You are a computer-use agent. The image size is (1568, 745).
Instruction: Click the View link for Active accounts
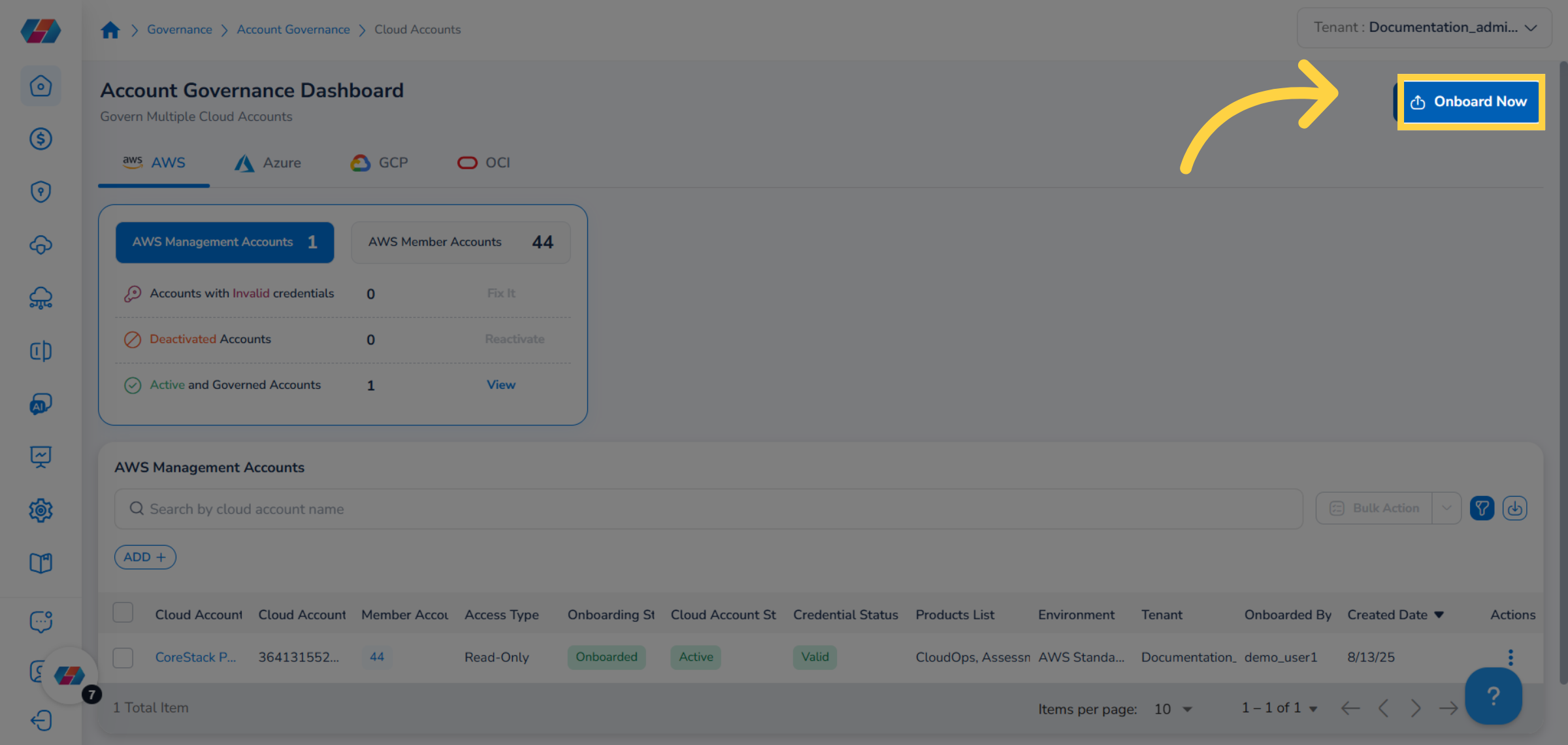coord(500,385)
